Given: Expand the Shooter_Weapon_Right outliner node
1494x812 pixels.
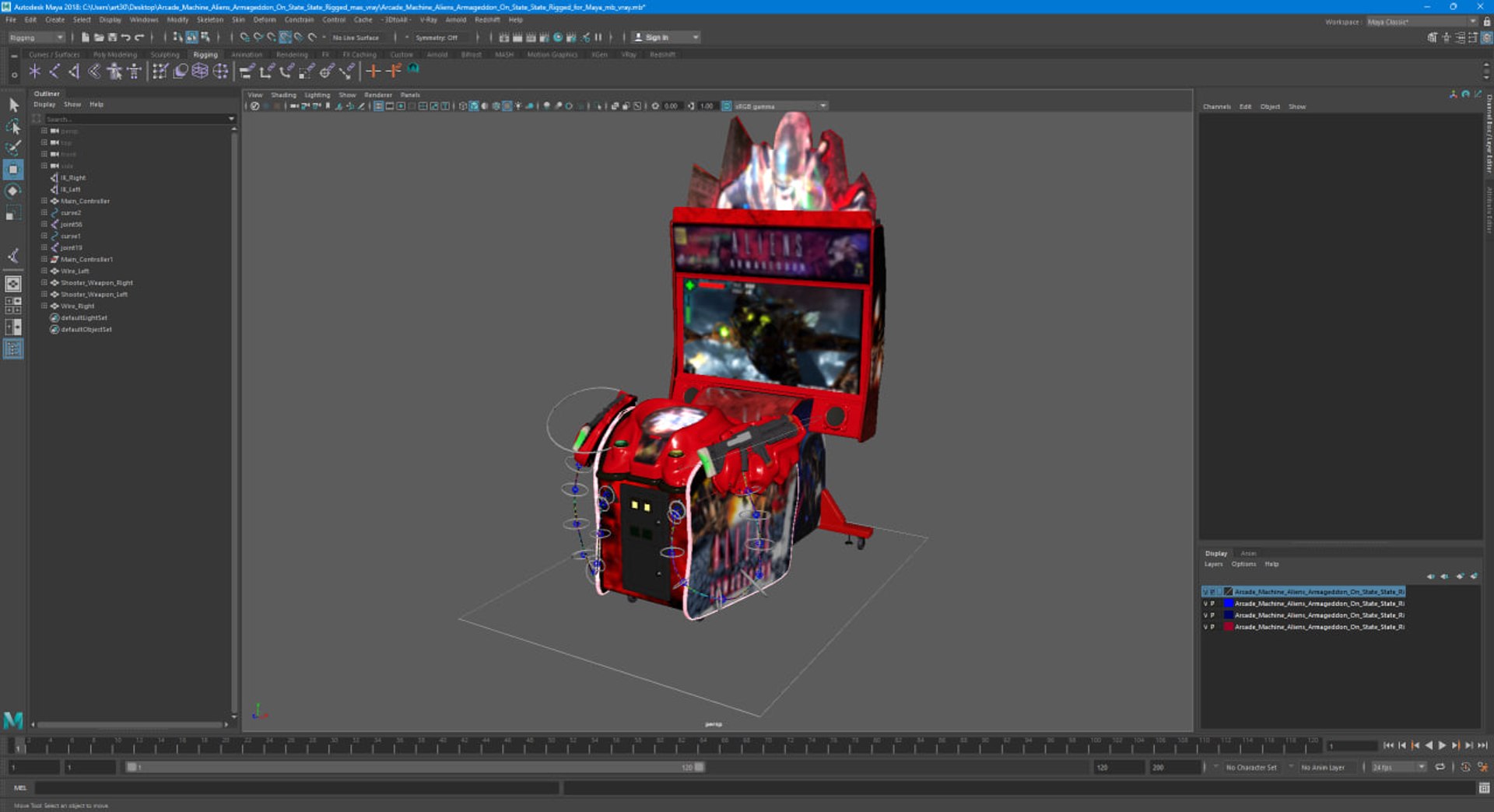Looking at the screenshot, I should (44, 282).
